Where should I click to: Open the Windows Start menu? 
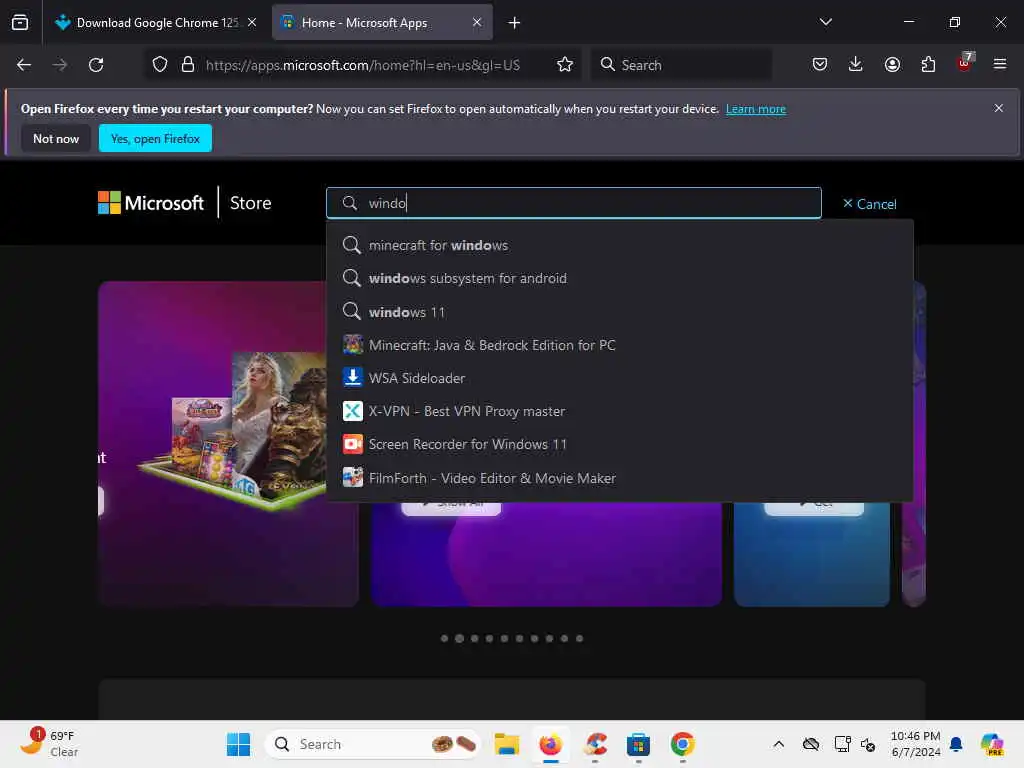[238, 744]
